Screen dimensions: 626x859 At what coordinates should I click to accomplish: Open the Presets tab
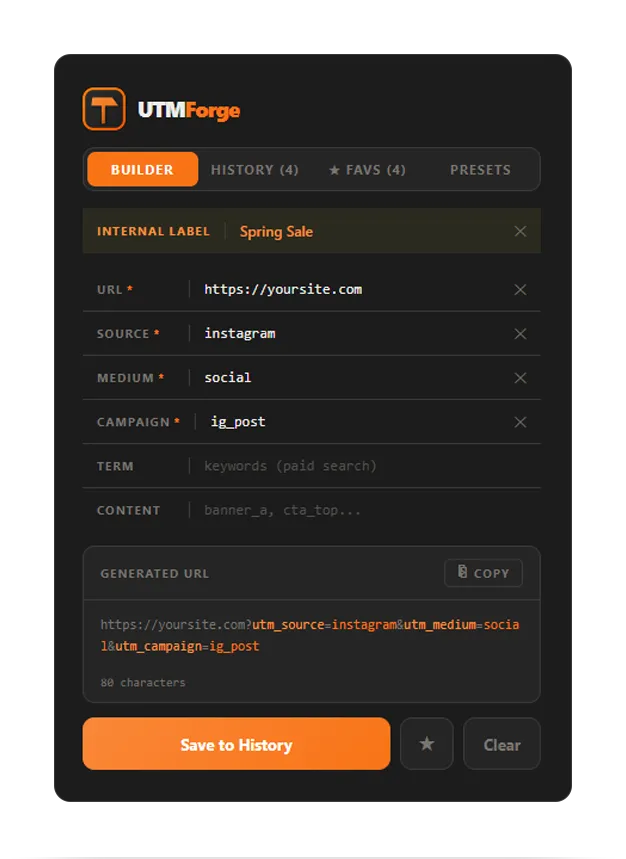[480, 170]
